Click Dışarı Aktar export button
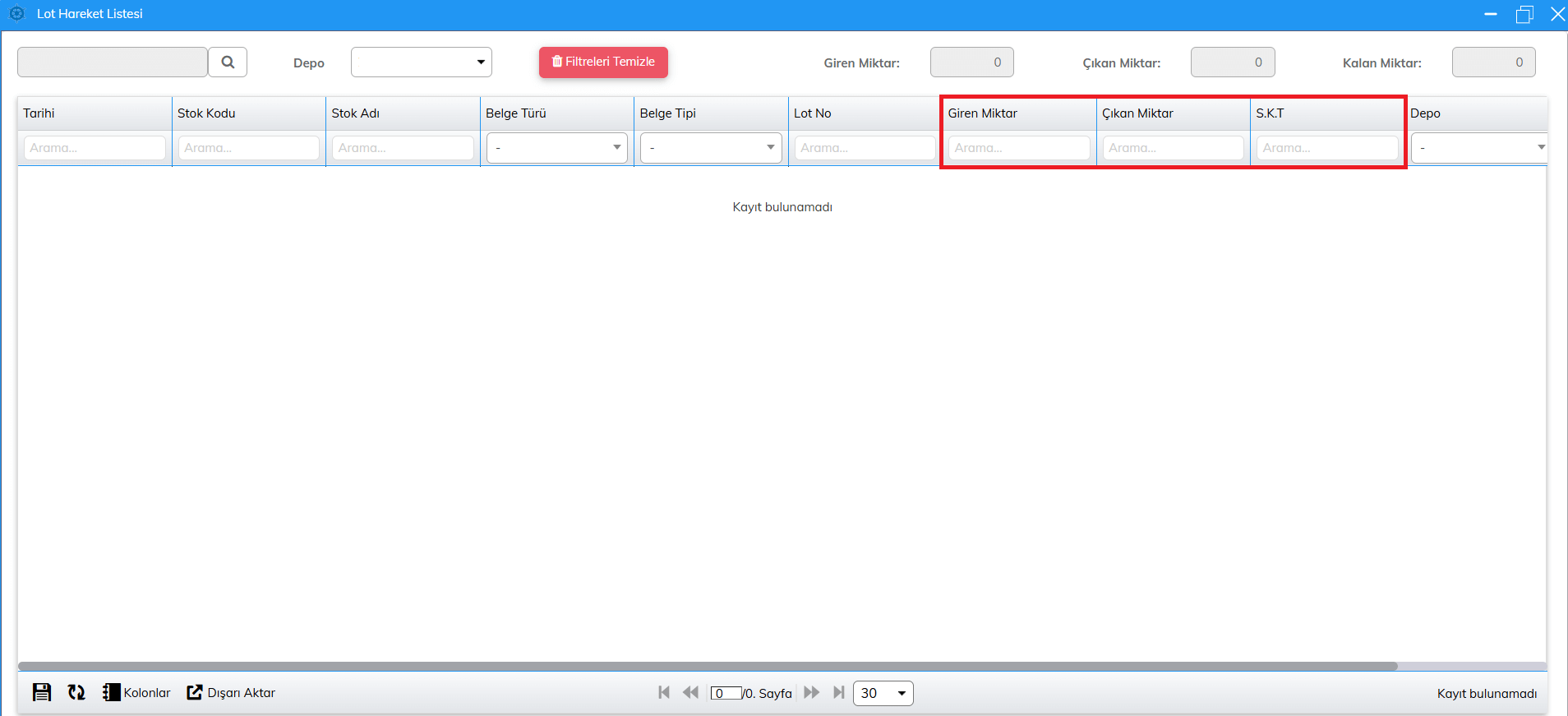Viewport: 1568px width, 716px height. 231,692
